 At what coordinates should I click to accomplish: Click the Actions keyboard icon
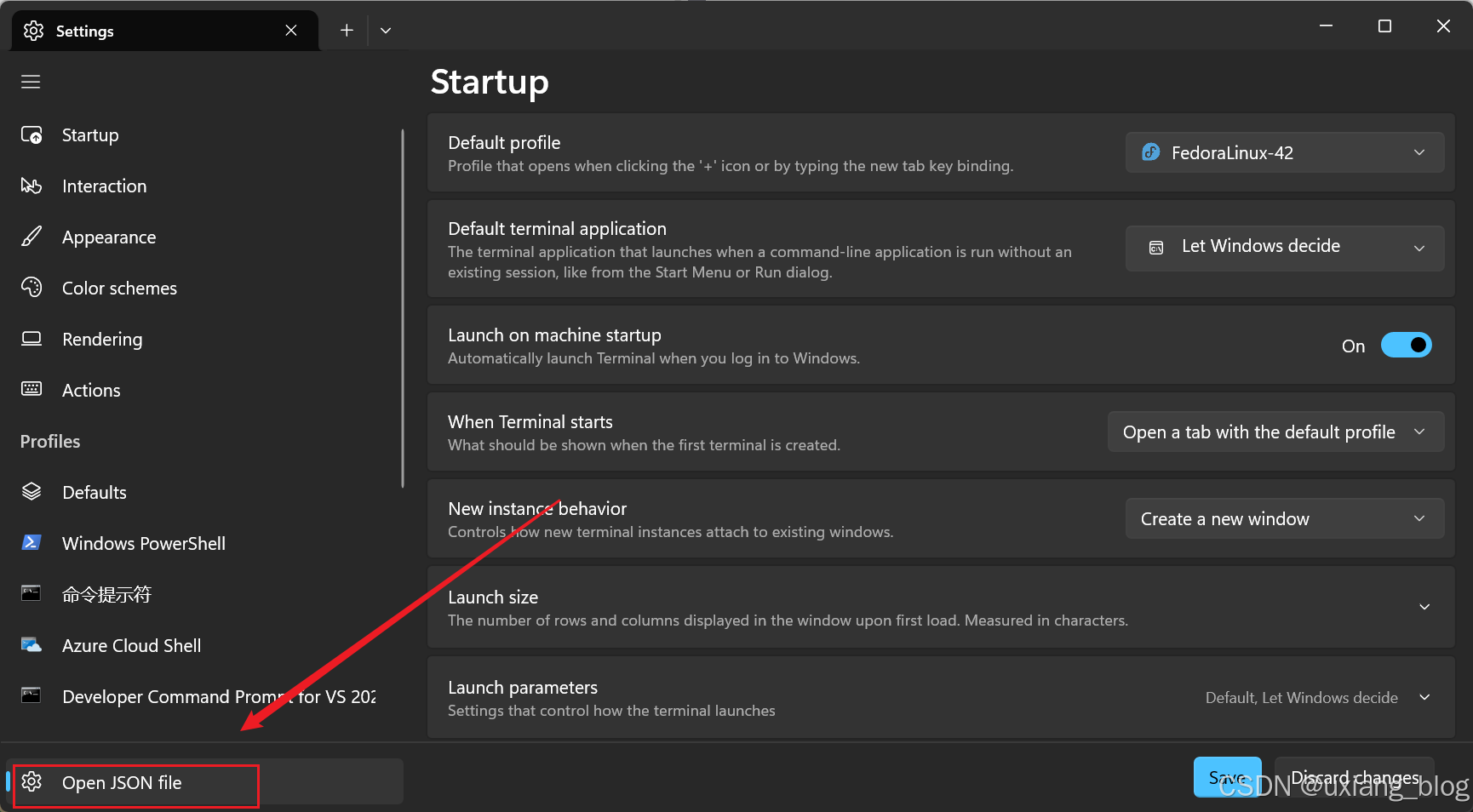[x=32, y=389]
